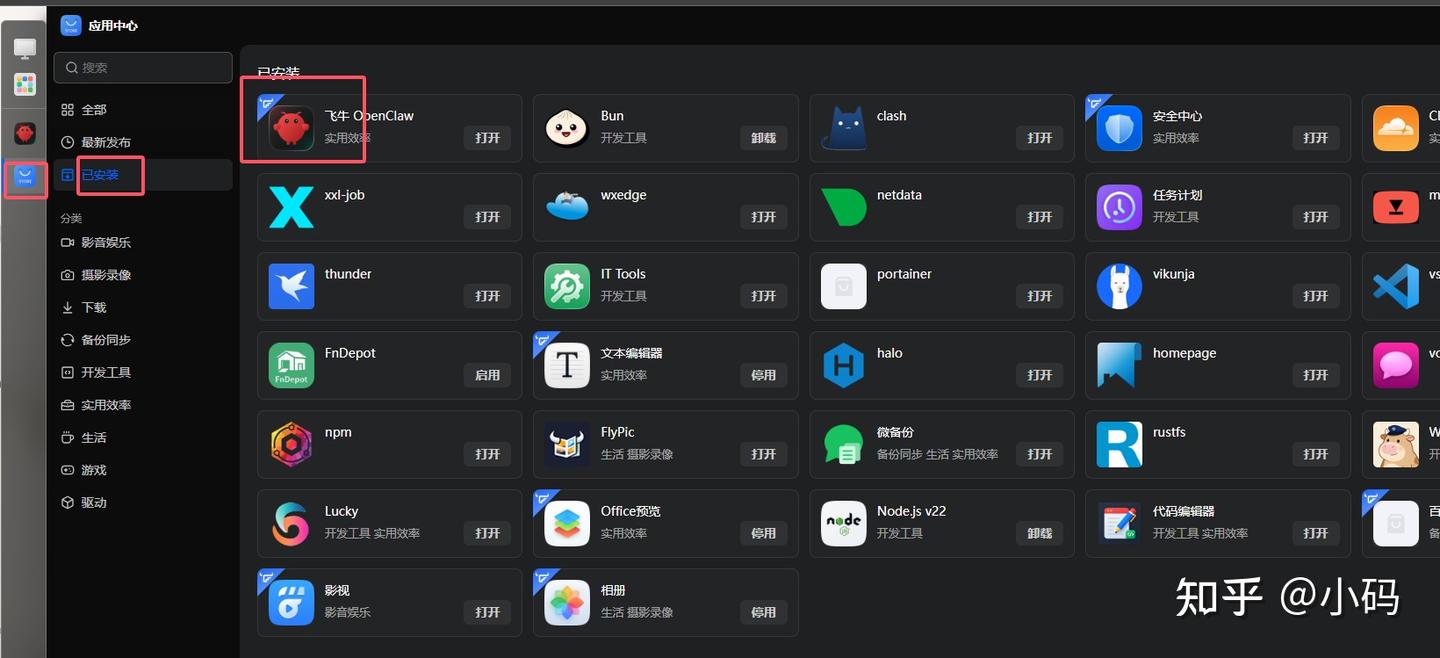The image size is (1440, 658).
Task: Click the clash cat icon
Action: (843, 128)
